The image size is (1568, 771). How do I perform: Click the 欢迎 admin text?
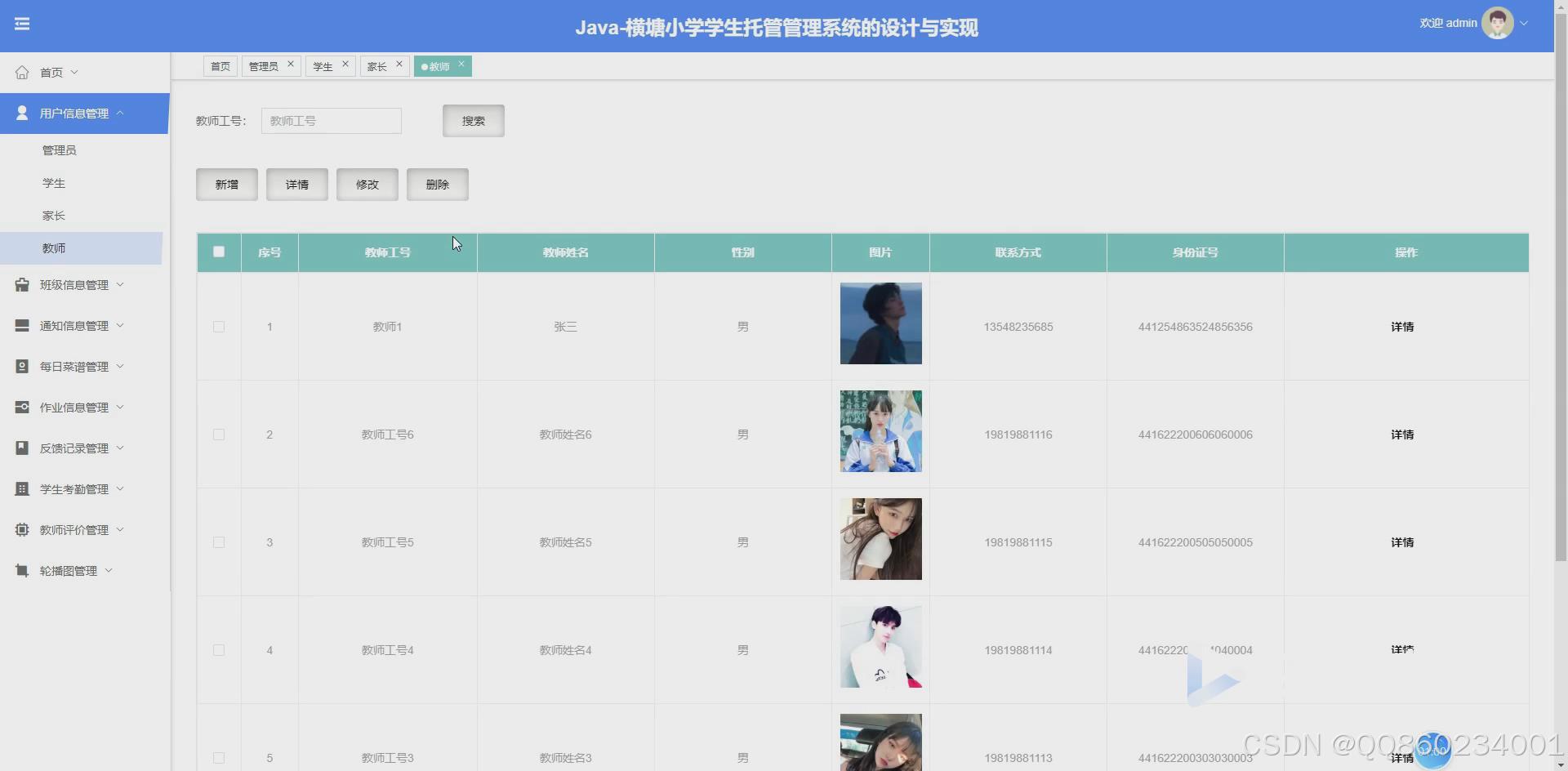[x=1448, y=23]
